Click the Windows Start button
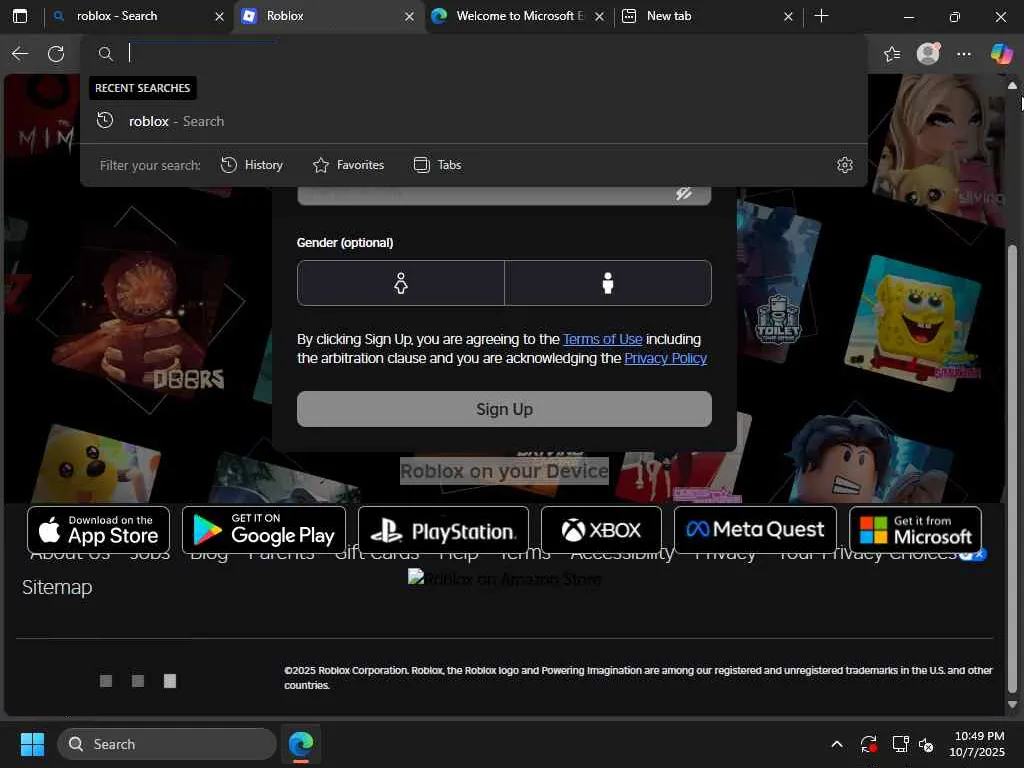Screen dimensions: 1024x768 (32, 744)
